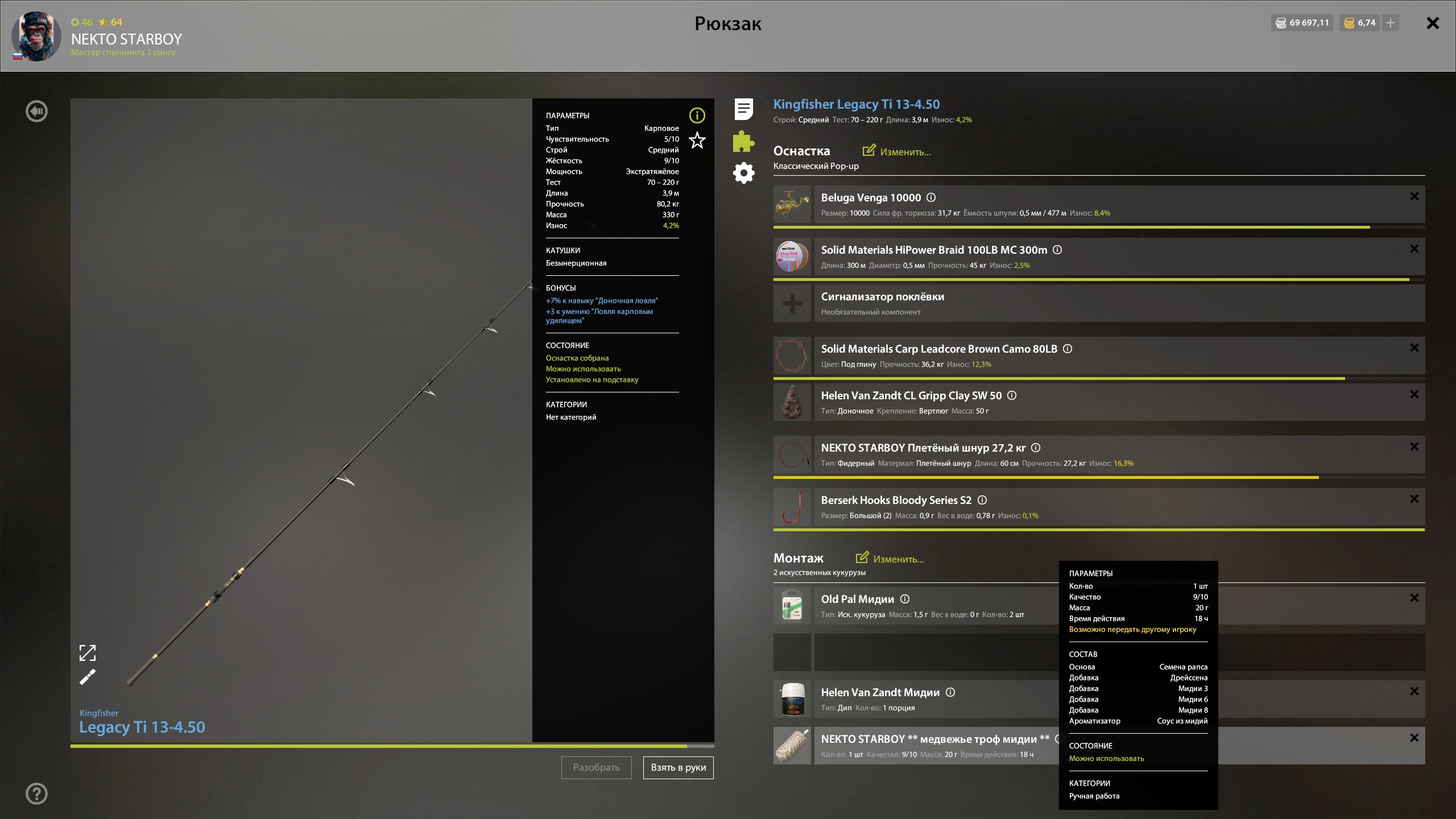The height and width of the screenshot is (819, 1456).
Task: Show info for Helen Van Zandt Мидии
Action: pos(950,692)
